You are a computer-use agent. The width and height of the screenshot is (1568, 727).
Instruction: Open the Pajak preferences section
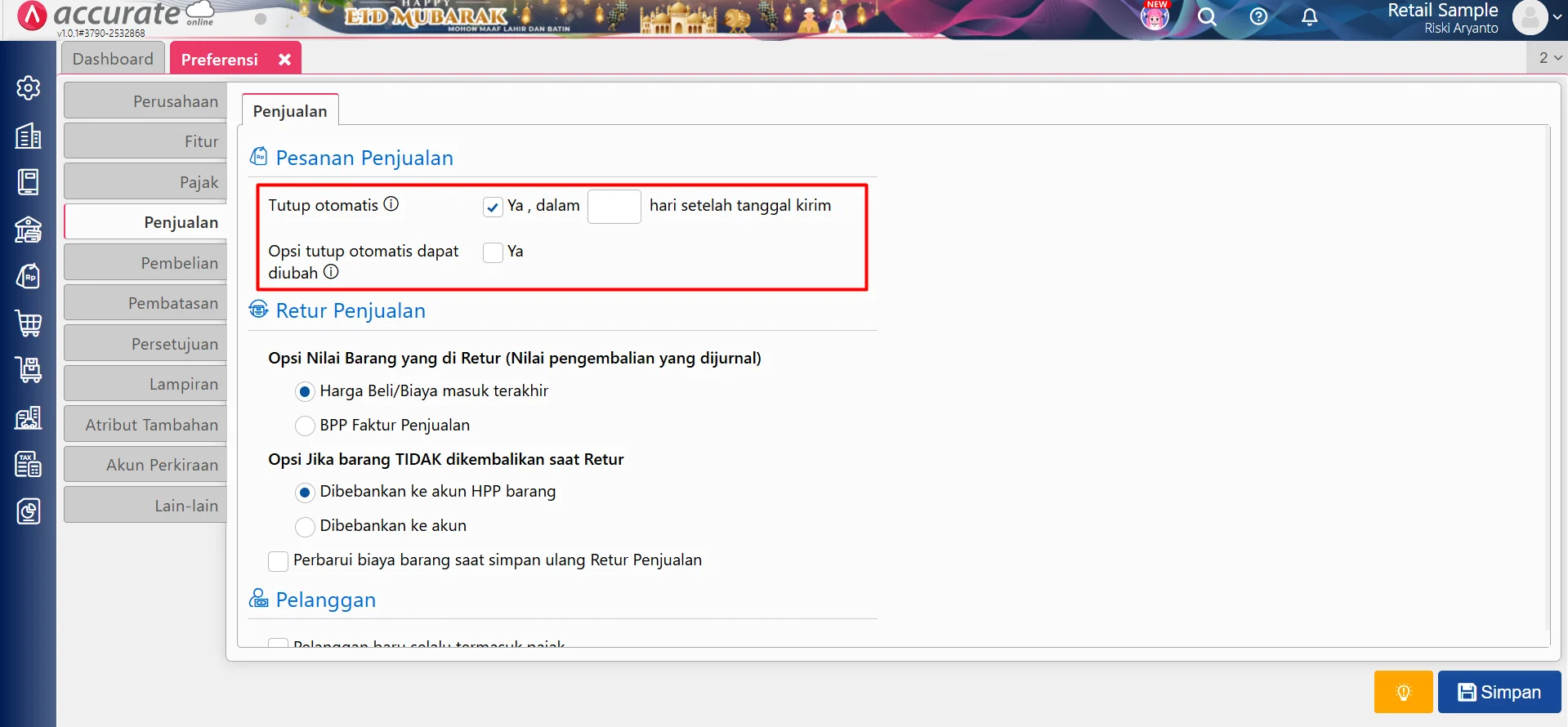coord(145,182)
